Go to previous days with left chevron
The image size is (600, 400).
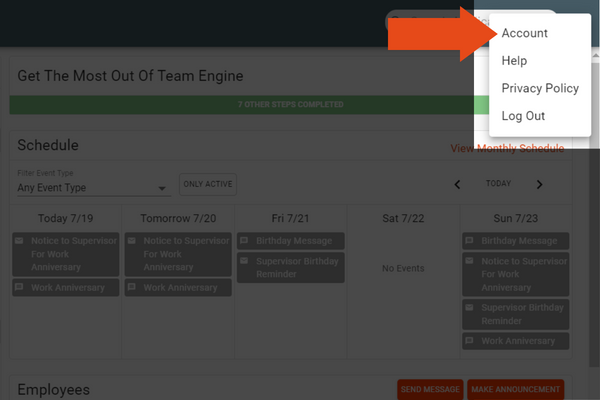457,184
